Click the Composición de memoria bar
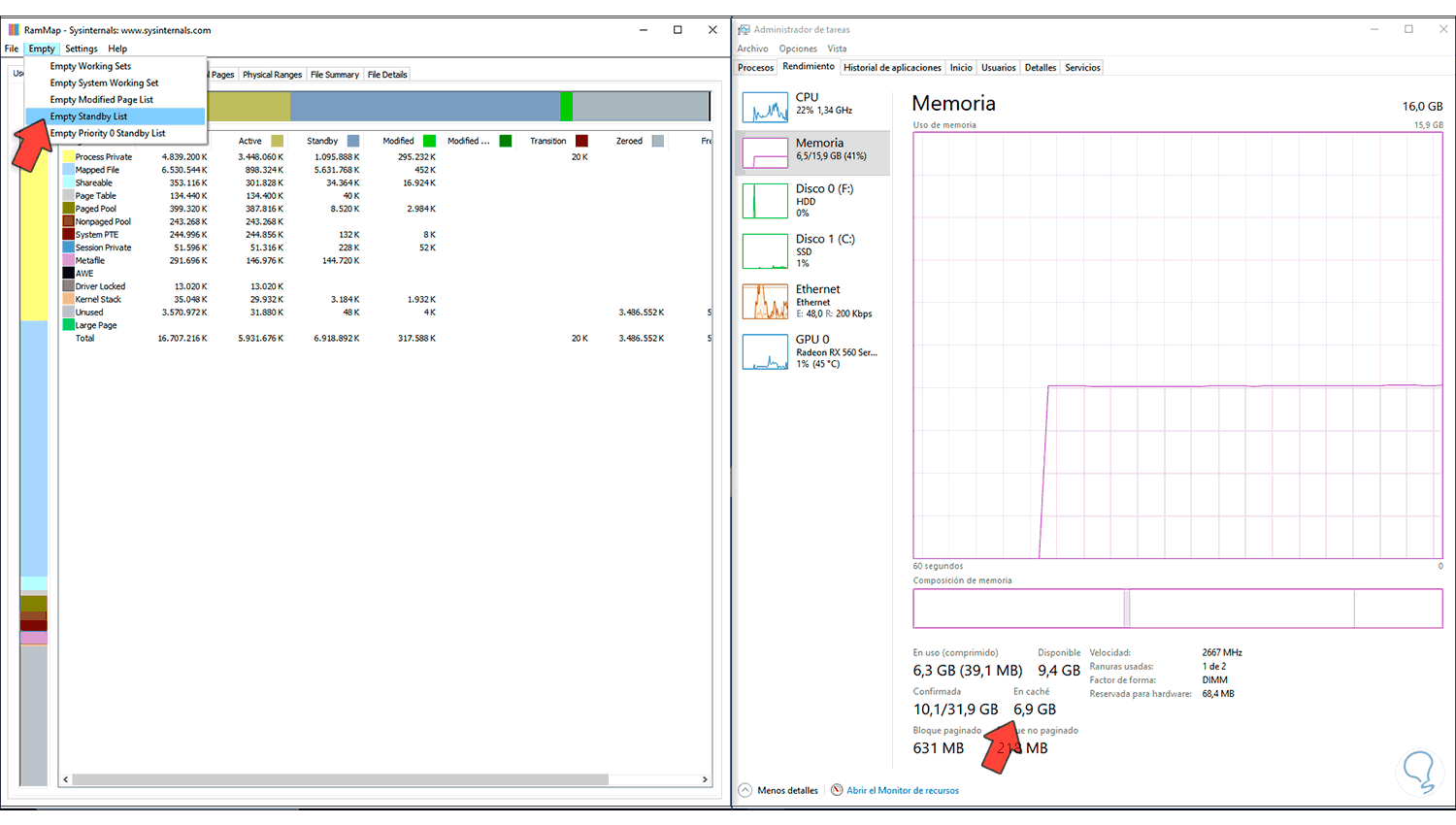1456x825 pixels. (1177, 609)
